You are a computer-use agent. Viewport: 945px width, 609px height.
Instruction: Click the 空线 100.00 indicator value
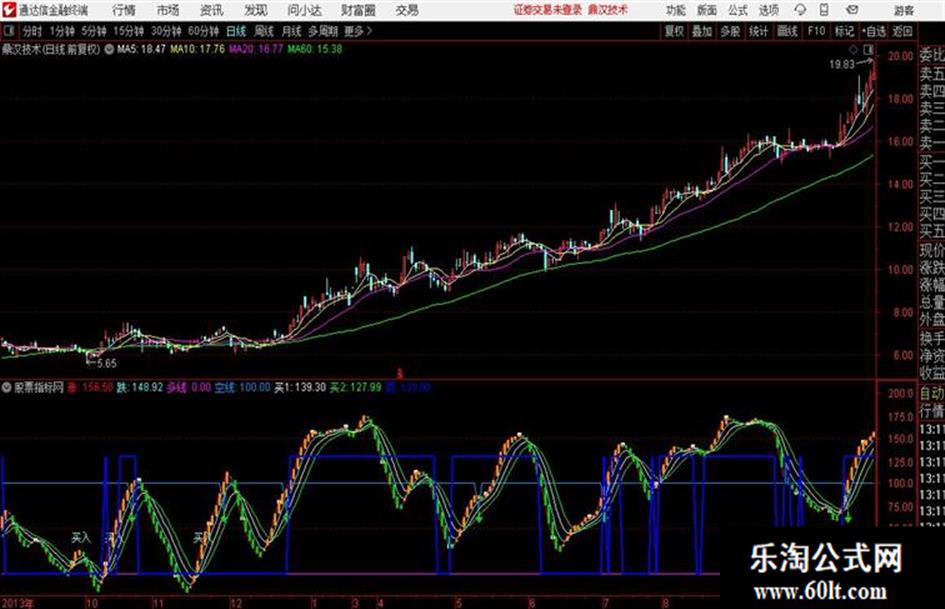tap(242, 387)
